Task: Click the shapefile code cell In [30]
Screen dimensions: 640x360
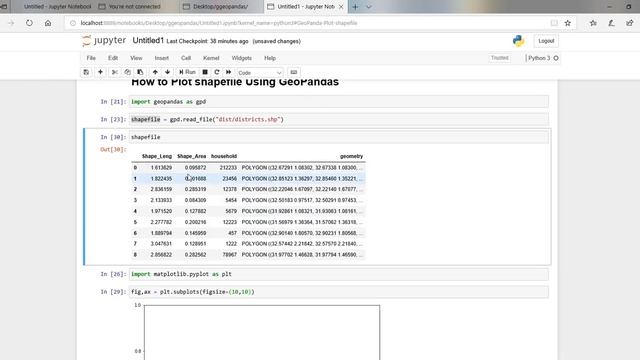Action: 339,137
